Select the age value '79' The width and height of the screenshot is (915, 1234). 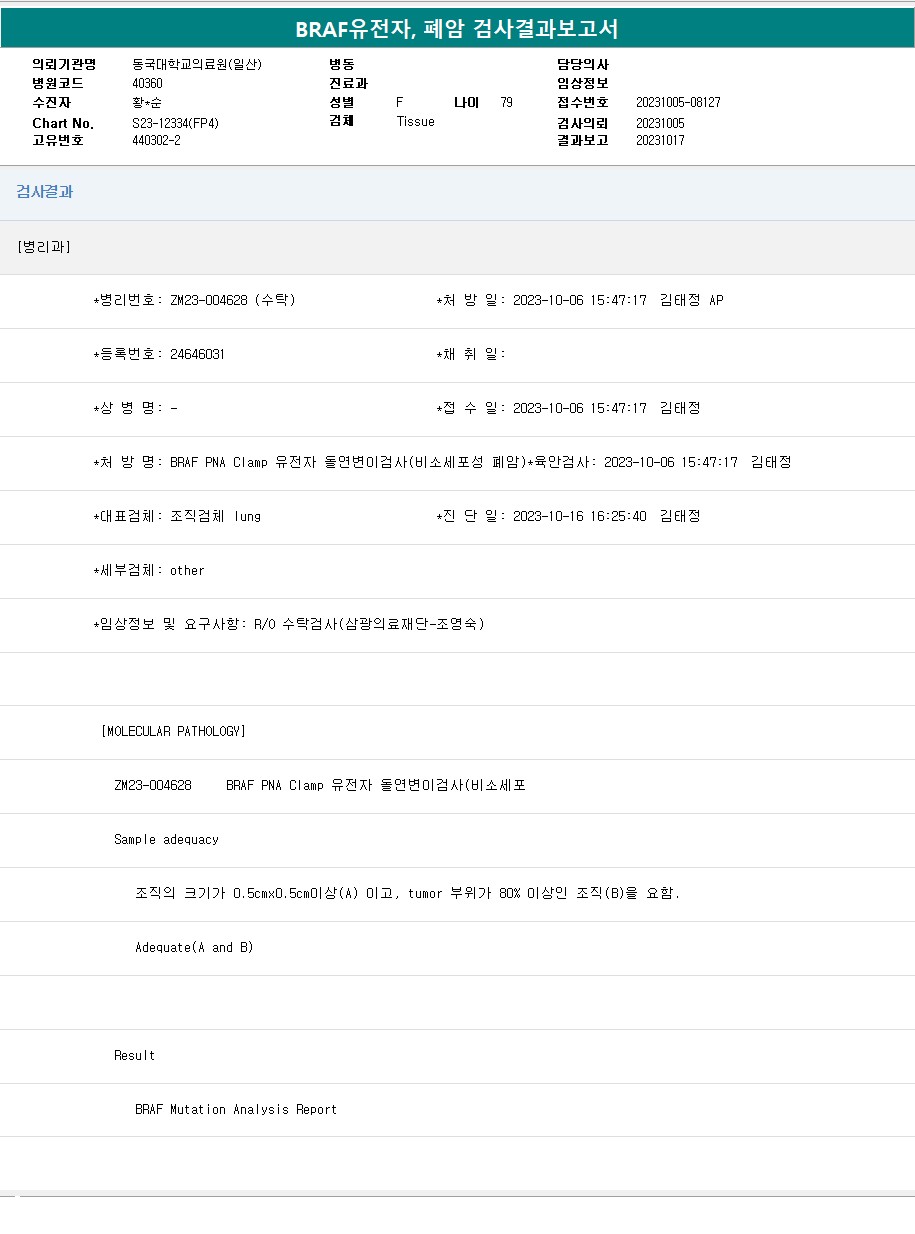click(x=507, y=102)
